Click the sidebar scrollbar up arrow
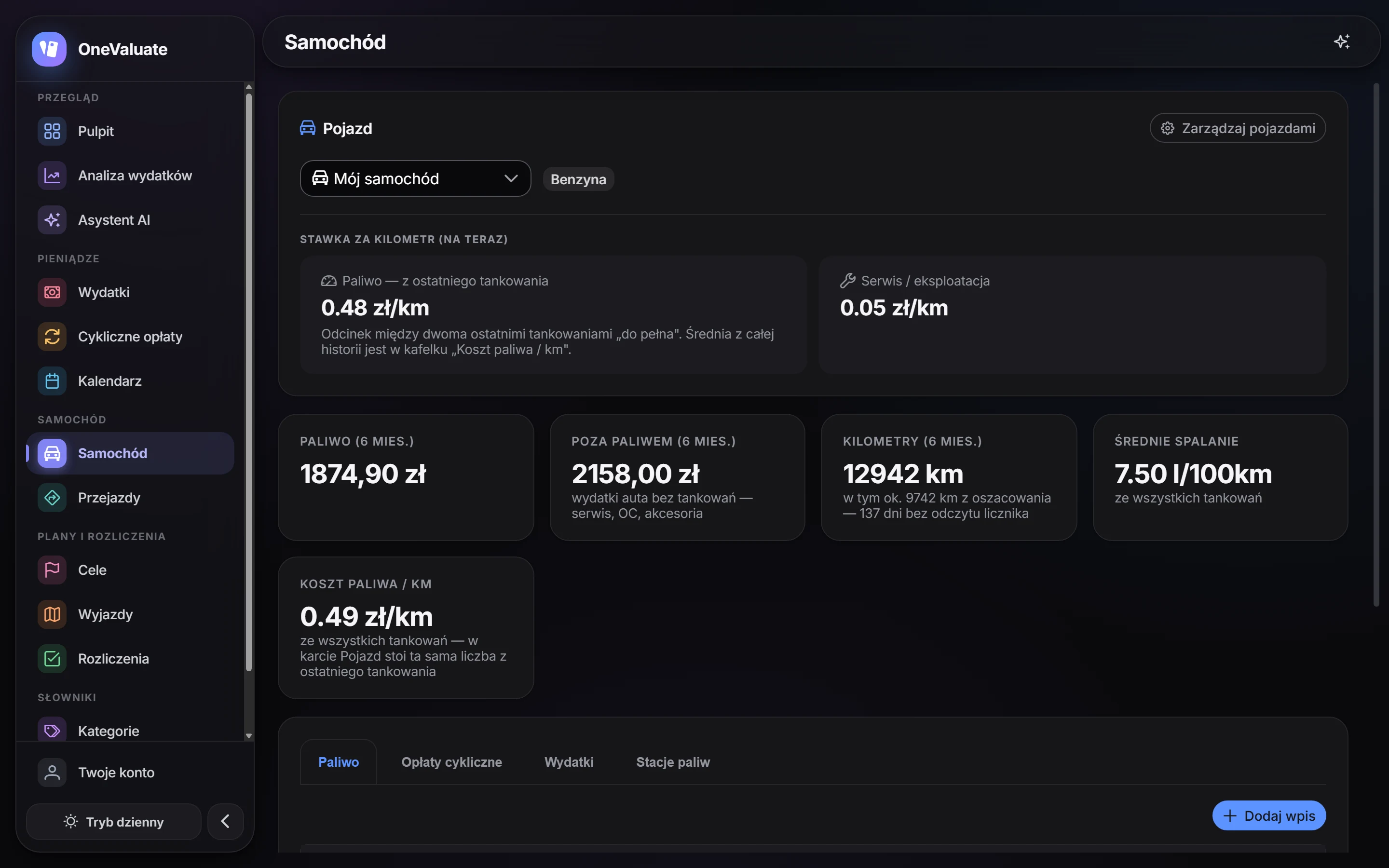Screen dimensions: 1389x868 click(248, 87)
